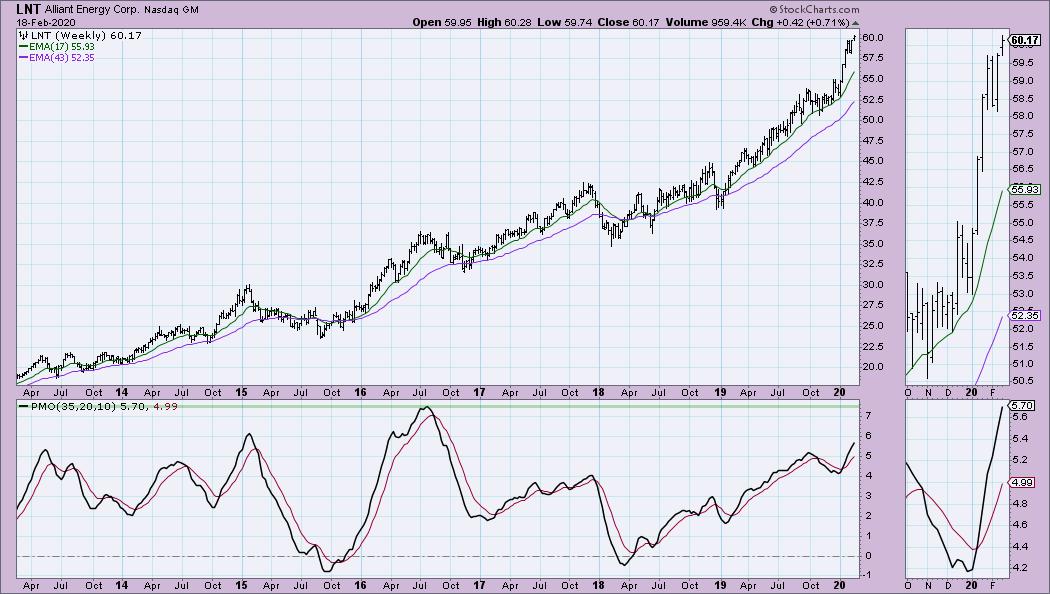Click the 'Close 60.17' value
This screenshot has width=1050, height=594.
click(628, 22)
